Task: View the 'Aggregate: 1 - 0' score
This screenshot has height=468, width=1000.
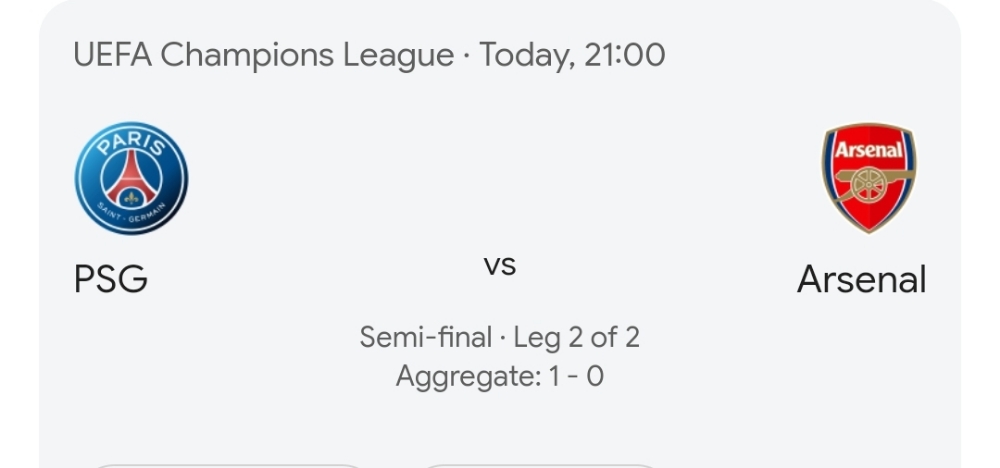Action: (500, 376)
